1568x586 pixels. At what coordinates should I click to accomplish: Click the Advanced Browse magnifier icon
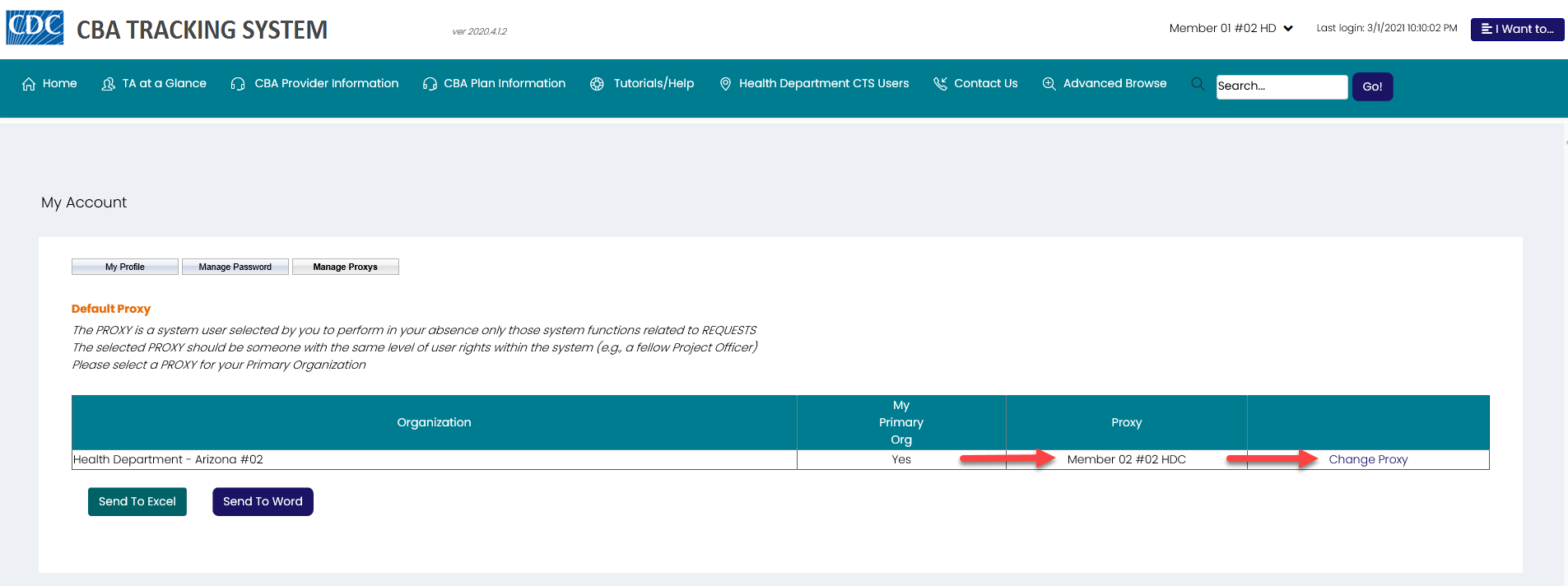point(1049,84)
